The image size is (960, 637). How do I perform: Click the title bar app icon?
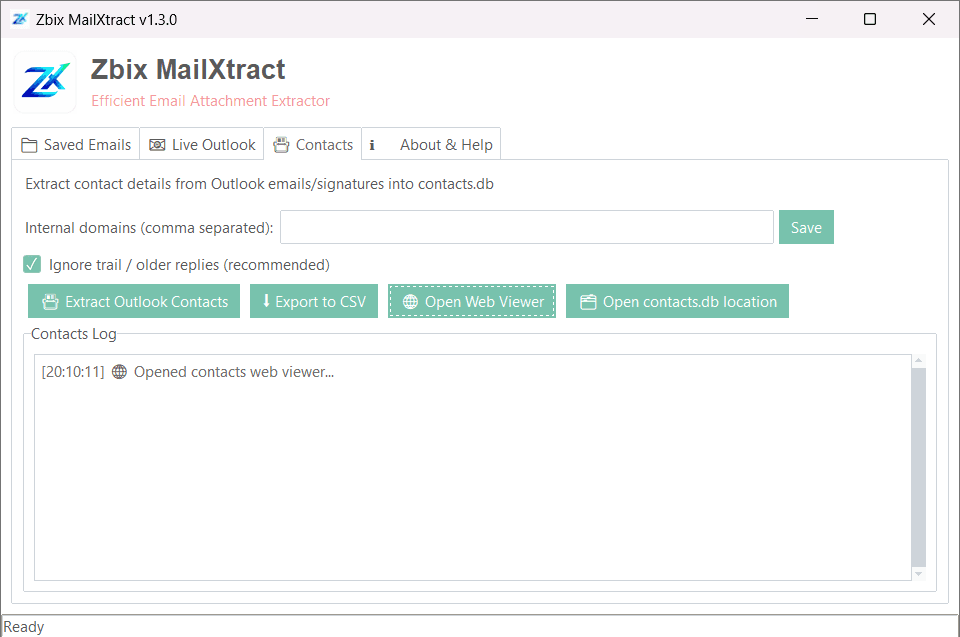tap(20, 20)
